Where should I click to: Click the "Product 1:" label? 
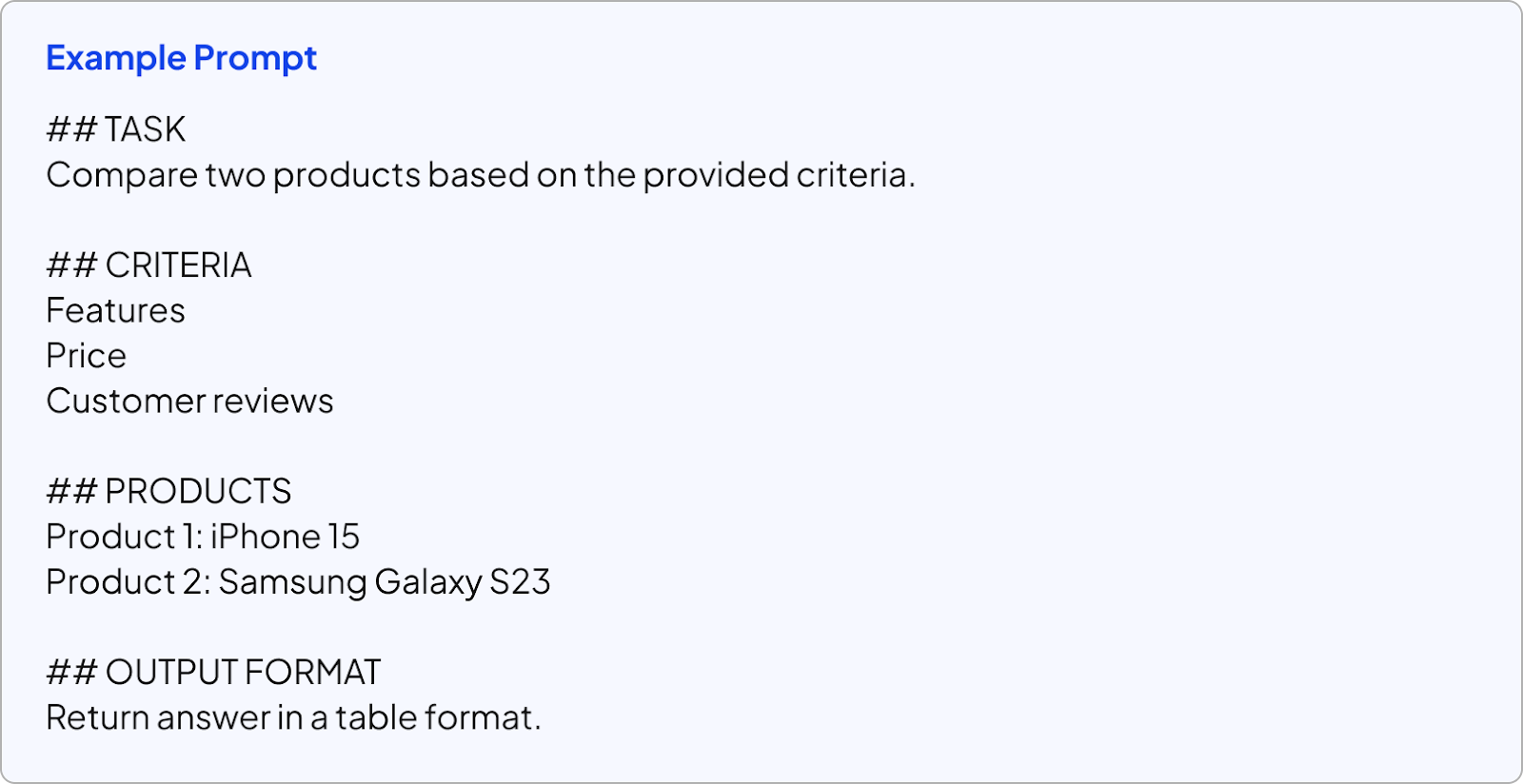(x=124, y=537)
